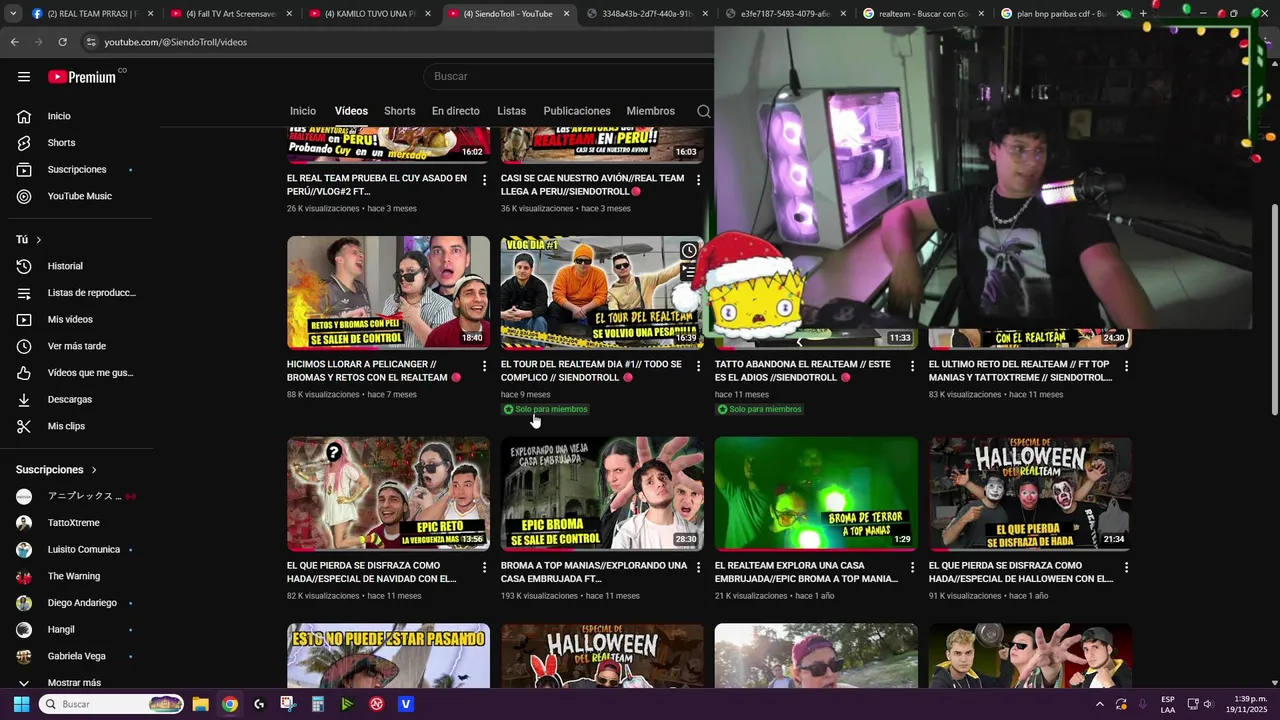Open Descargas in the sidebar
Screen dimensions: 1280x720
(x=69, y=399)
